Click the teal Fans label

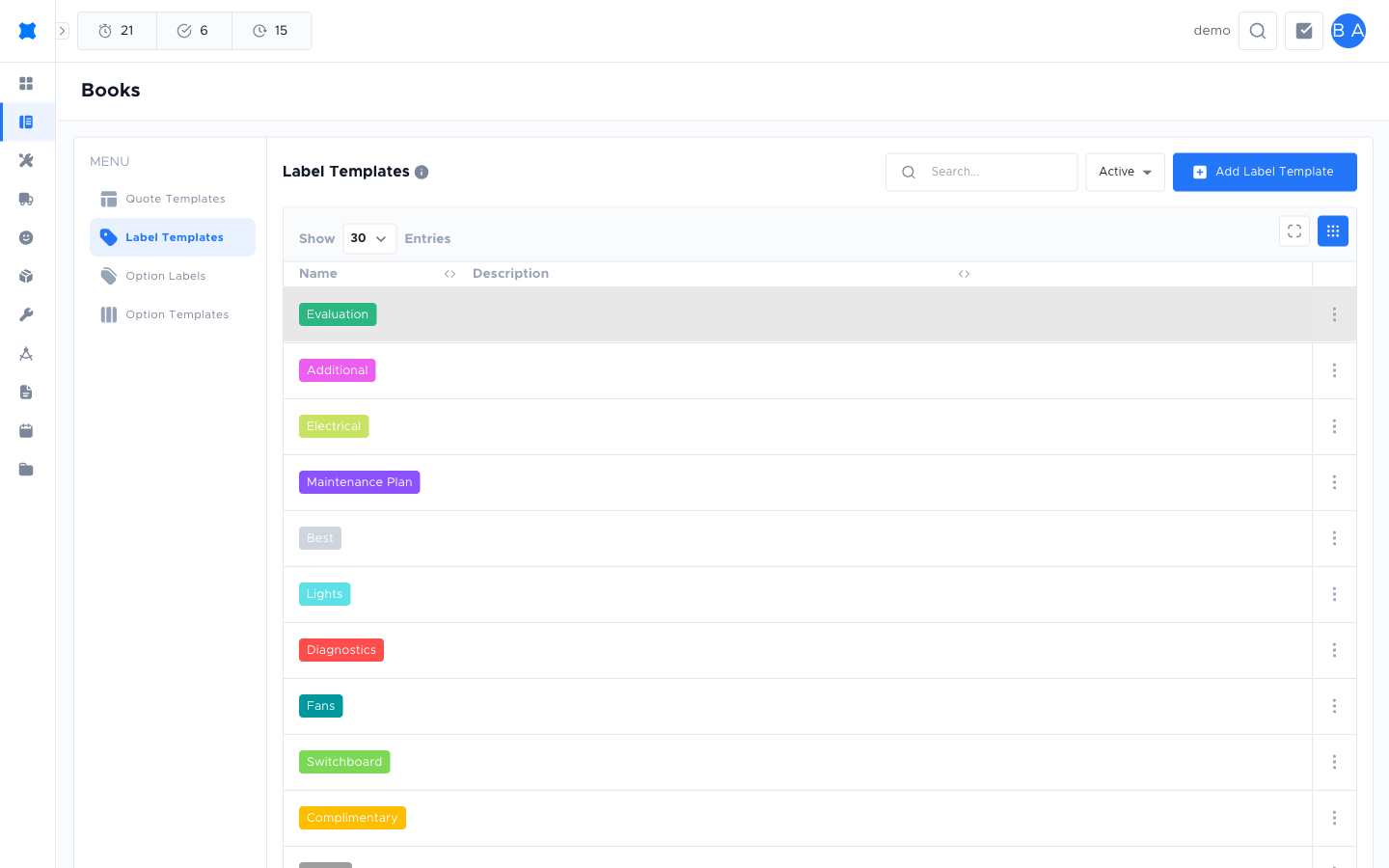coord(321,706)
